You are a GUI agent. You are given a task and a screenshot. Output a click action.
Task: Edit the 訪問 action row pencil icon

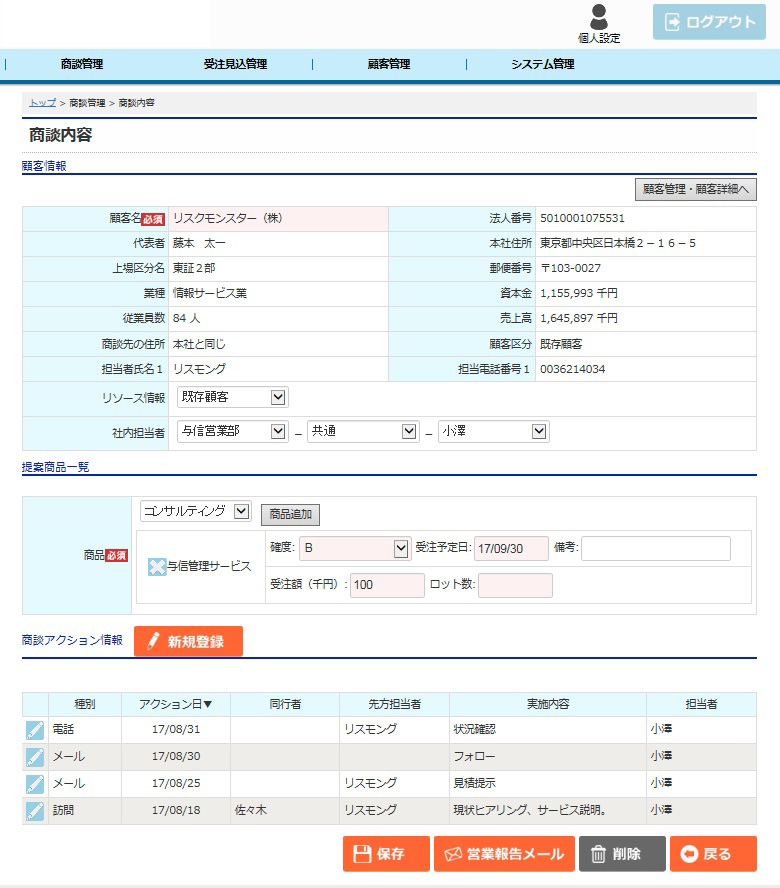[35, 811]
